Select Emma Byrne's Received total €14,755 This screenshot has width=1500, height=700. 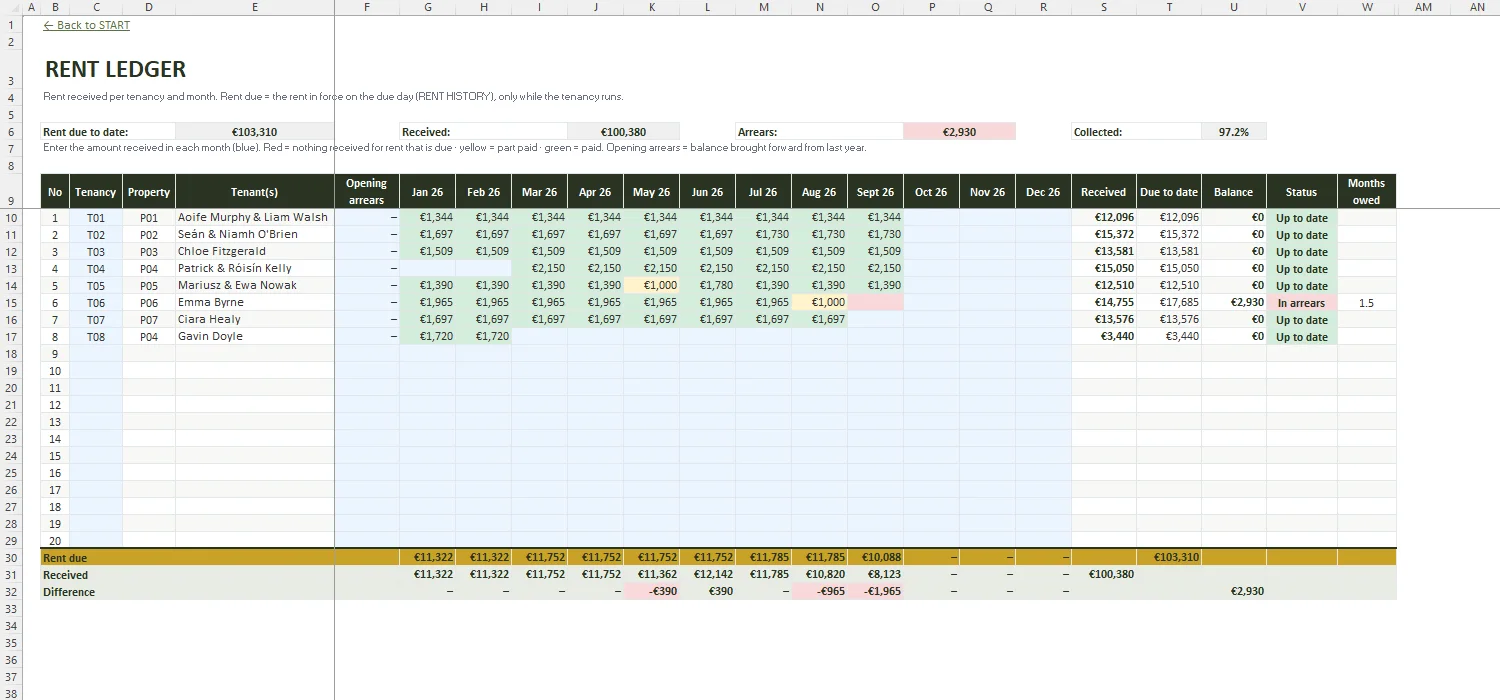1104,302
